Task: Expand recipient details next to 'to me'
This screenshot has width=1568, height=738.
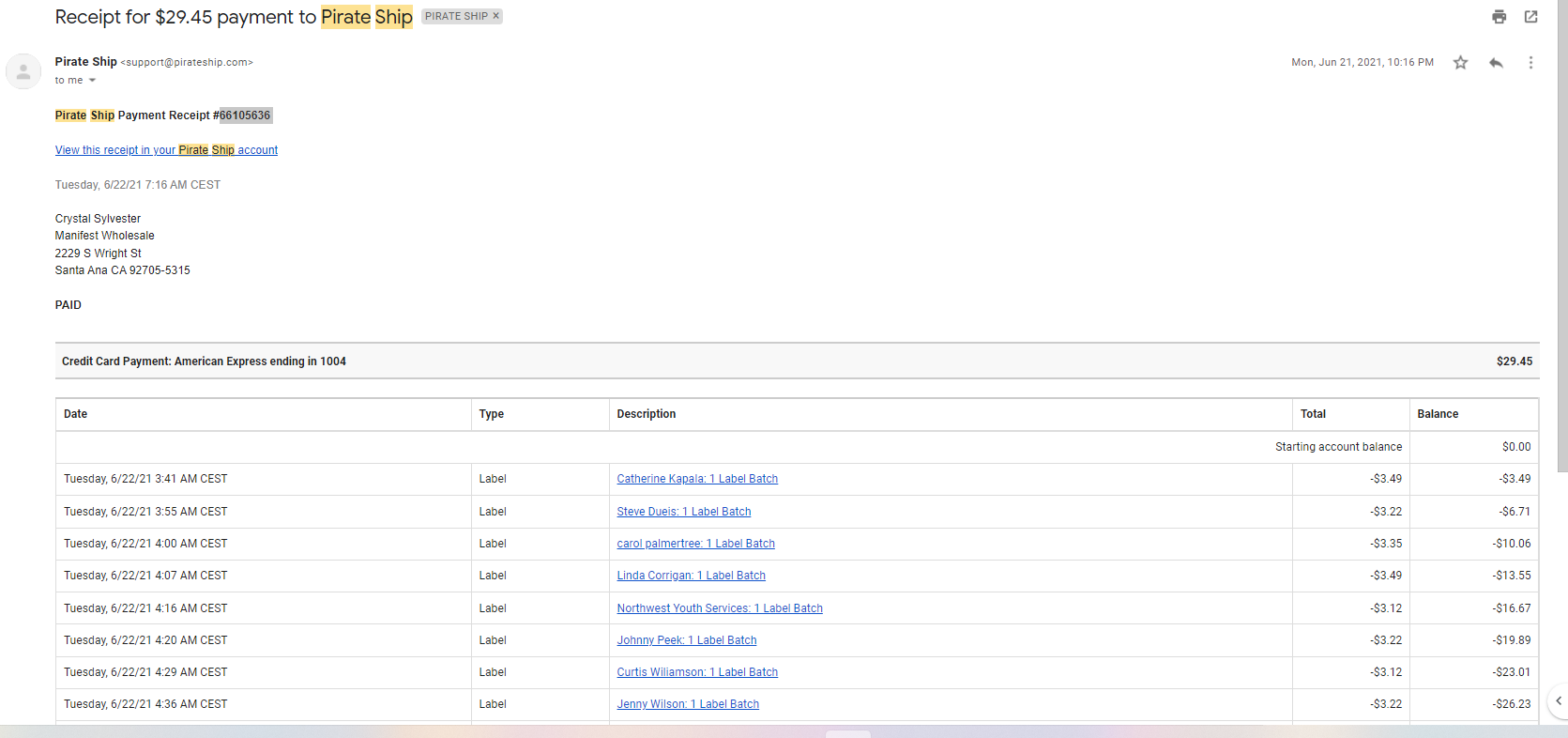Action: (92, 81)
